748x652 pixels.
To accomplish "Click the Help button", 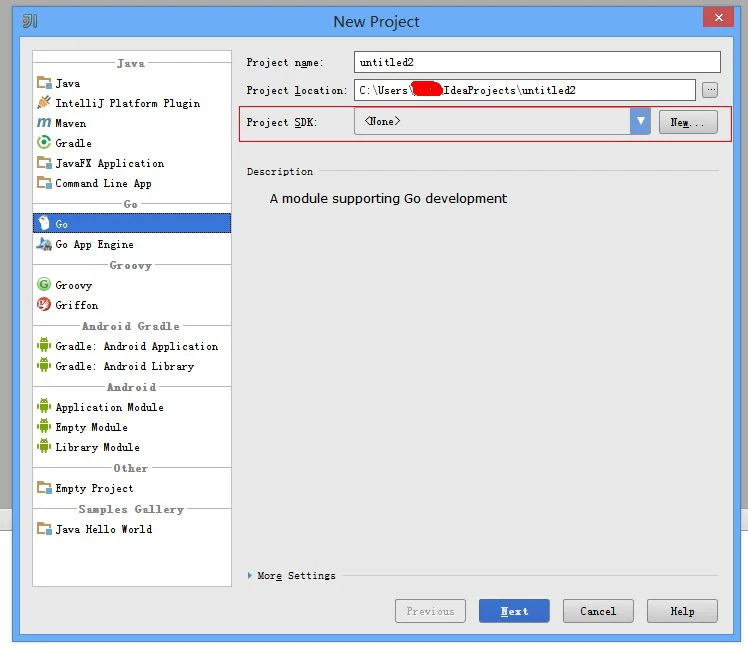I will pyautogui.click(x=682, y=611).
